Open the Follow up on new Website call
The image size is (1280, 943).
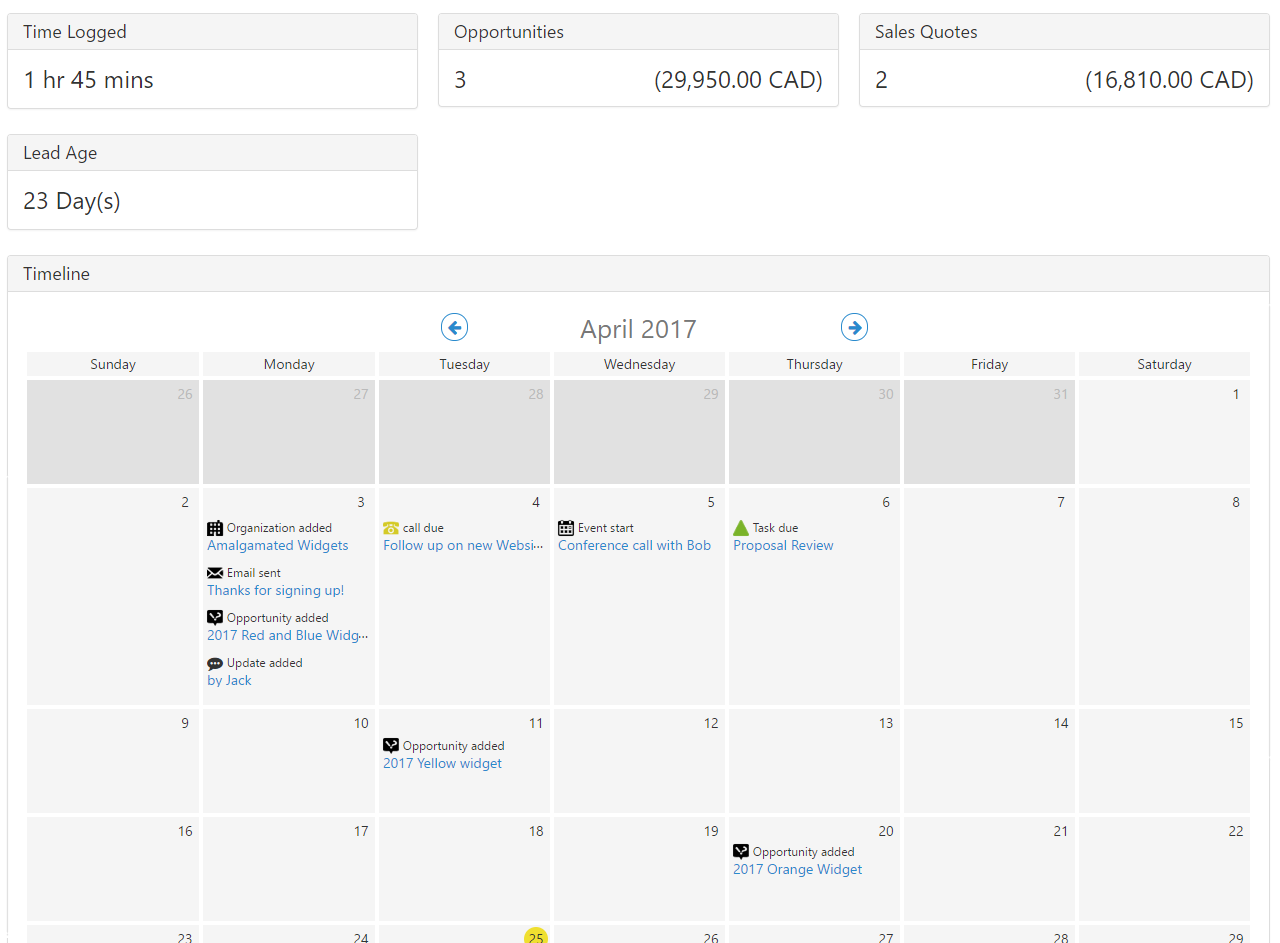[463, 546]
